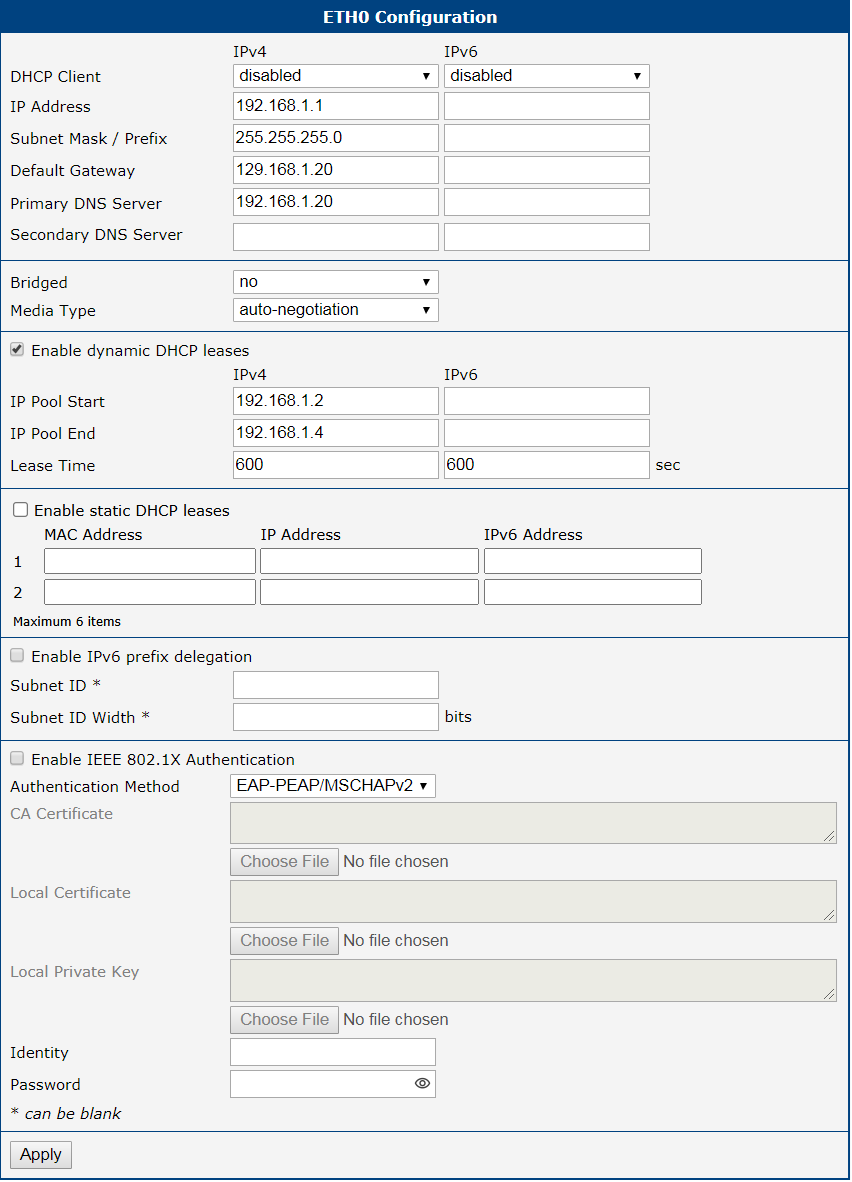Click IPv4 Lease Time field
Viewport: 852px width, 1182px height.
(336, 465)
